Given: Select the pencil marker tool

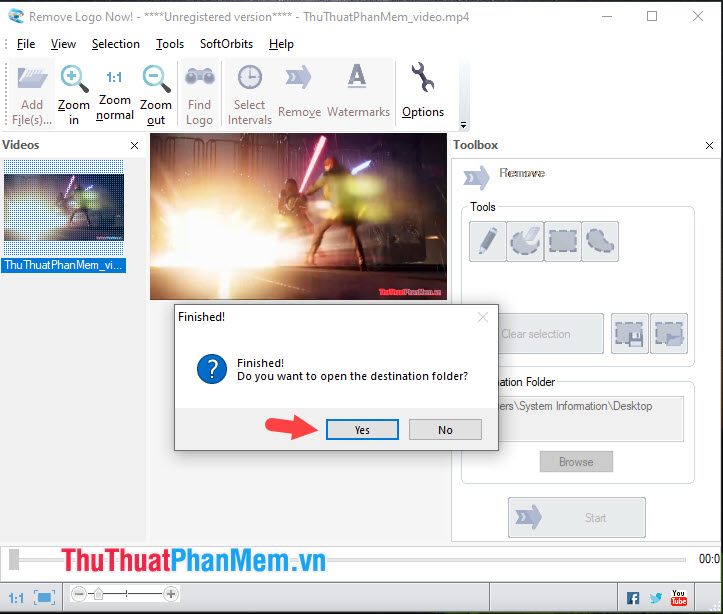Looking at the screenshot, I should [487, 241].
